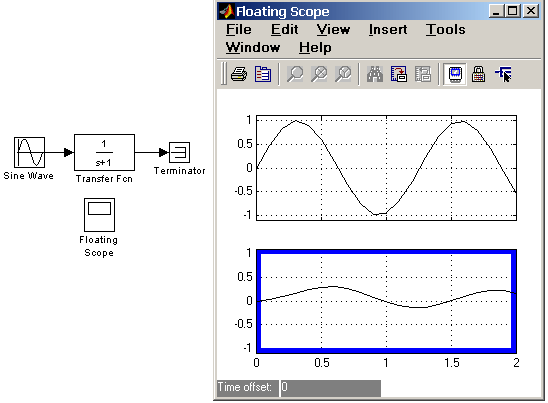Select the Floating Scope block in model
The image size is (548, 403).
coord(99,215)
